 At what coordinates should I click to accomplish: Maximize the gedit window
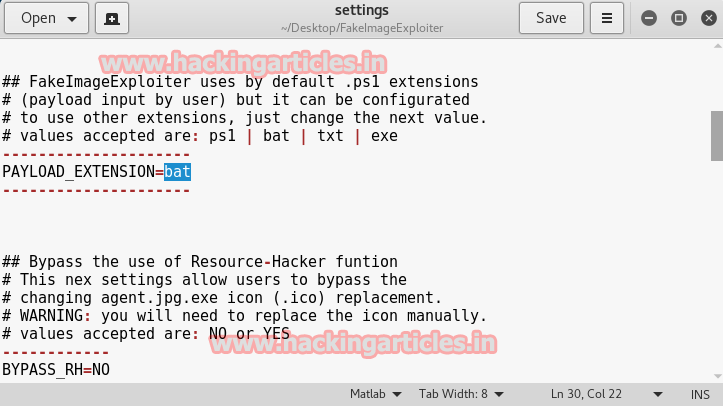[679, 18]
